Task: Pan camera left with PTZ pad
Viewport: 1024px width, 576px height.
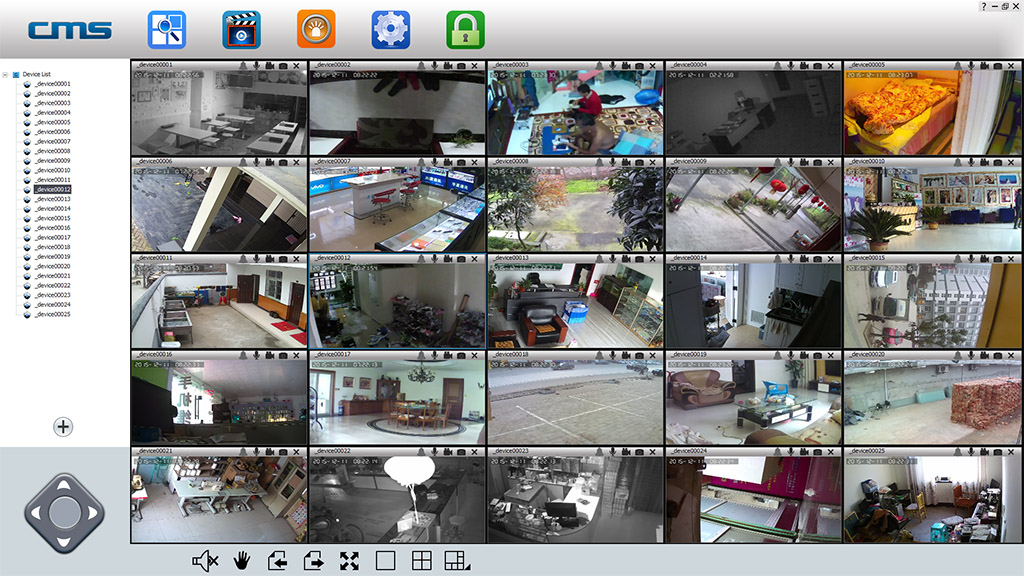Action: pyautogui.click(x=35, y=513)
